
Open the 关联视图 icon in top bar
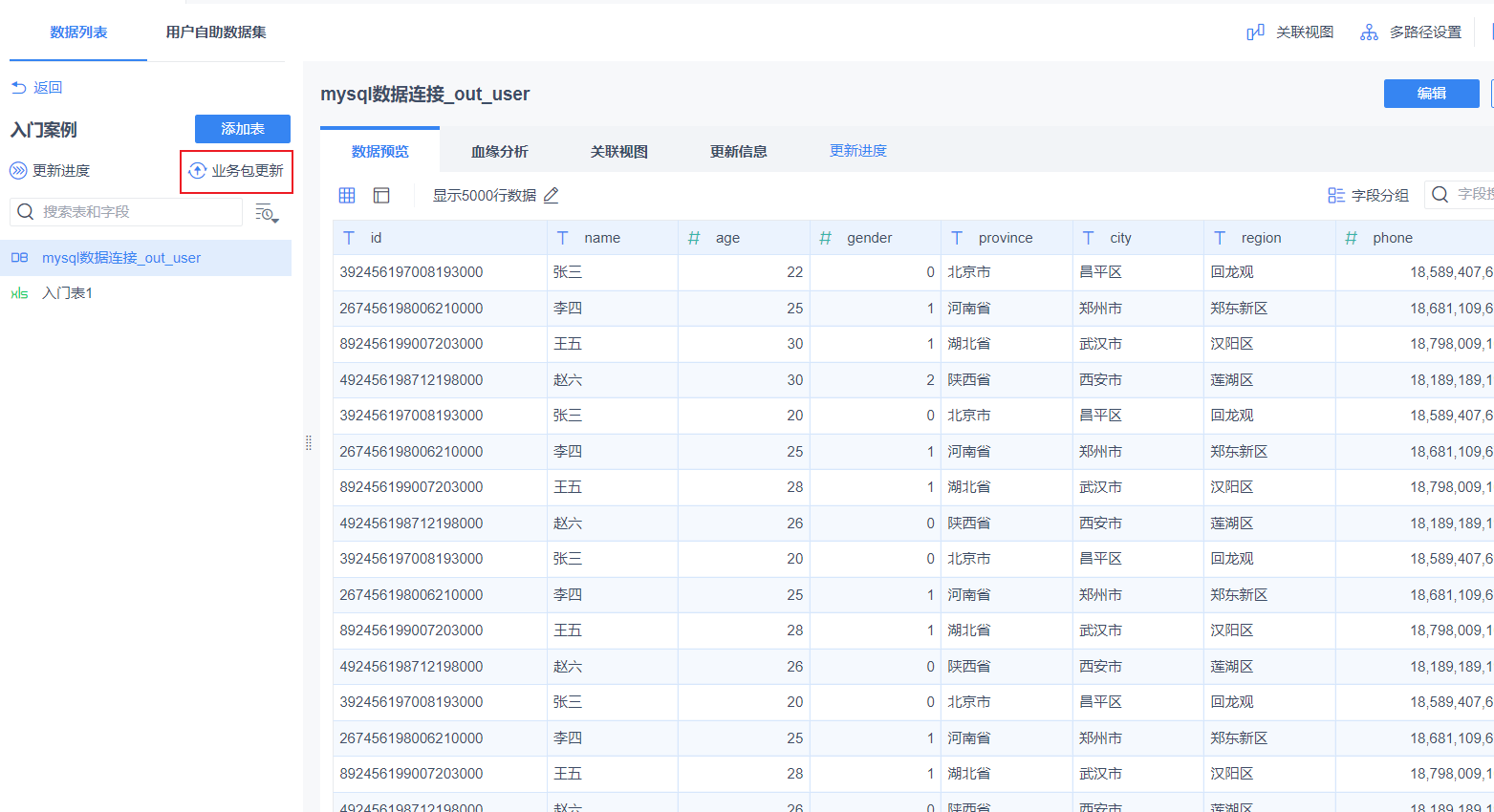click(1256, 32)
